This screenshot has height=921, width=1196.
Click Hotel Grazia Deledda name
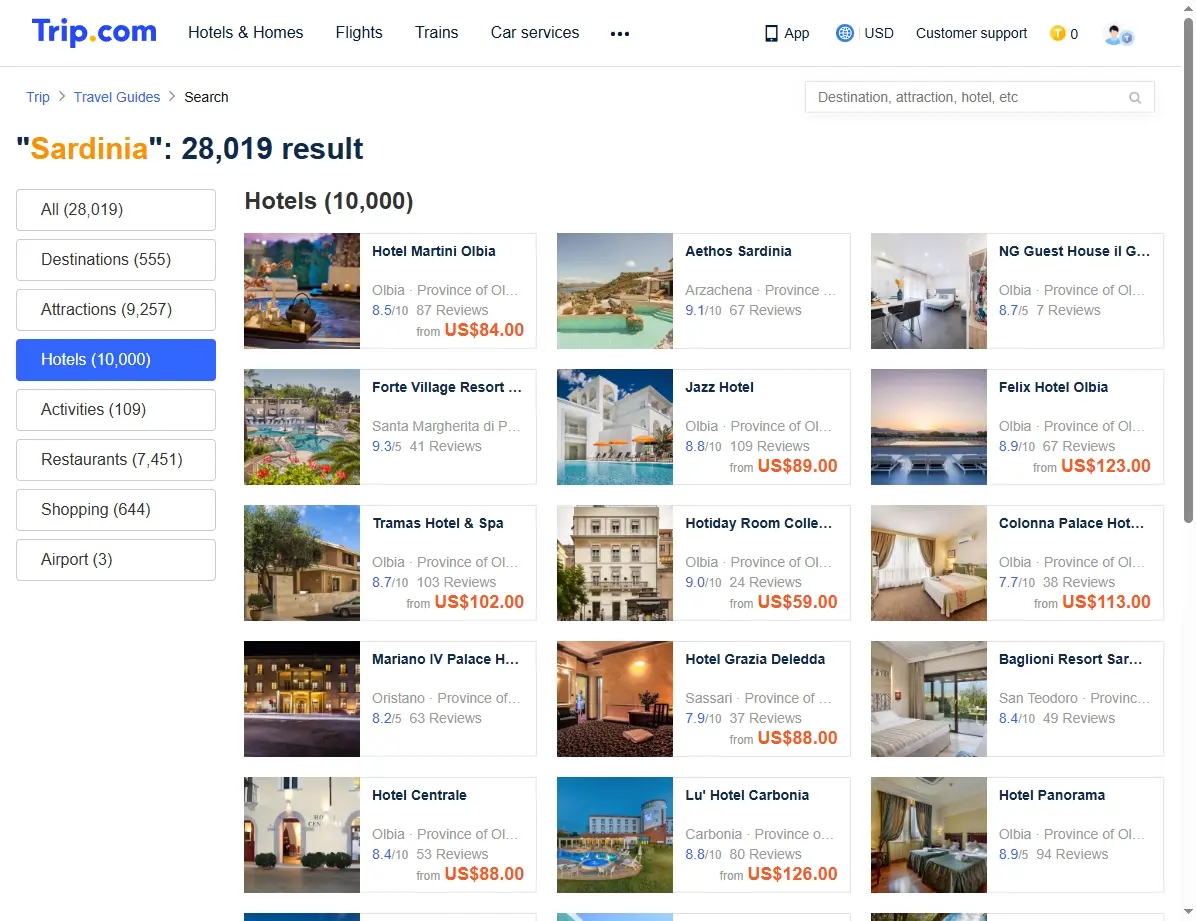(x=755, y=659)
